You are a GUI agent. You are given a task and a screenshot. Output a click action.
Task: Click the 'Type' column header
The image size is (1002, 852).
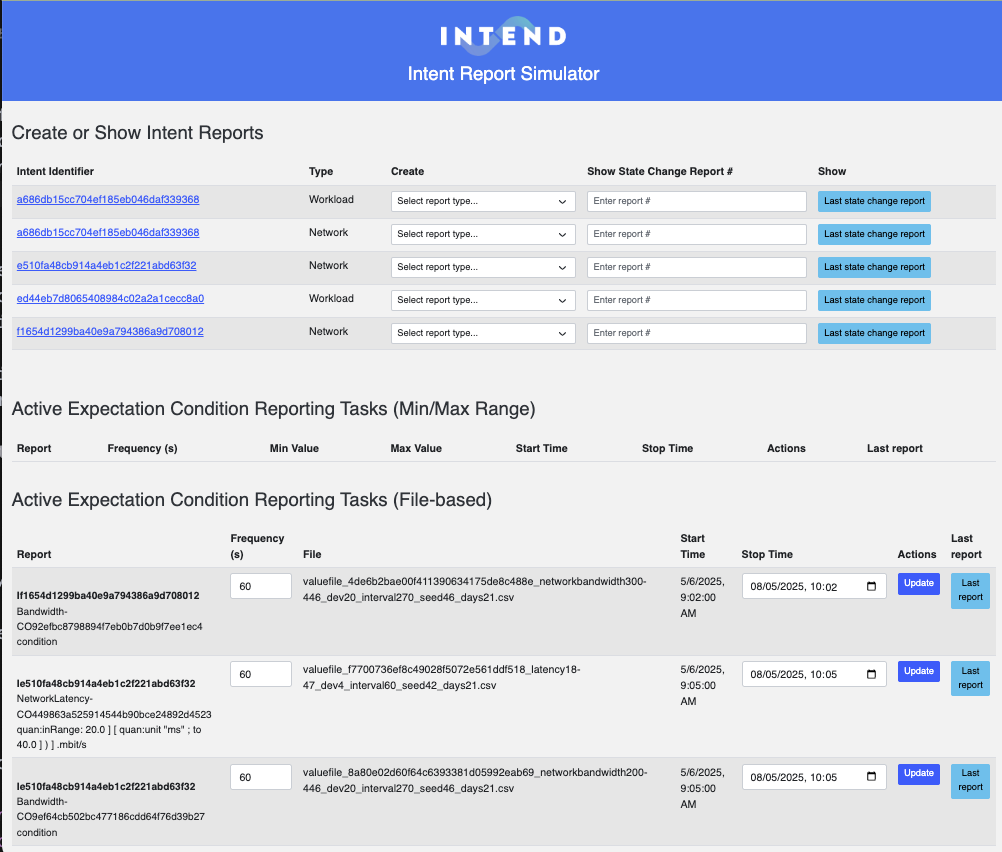[321, 171]
